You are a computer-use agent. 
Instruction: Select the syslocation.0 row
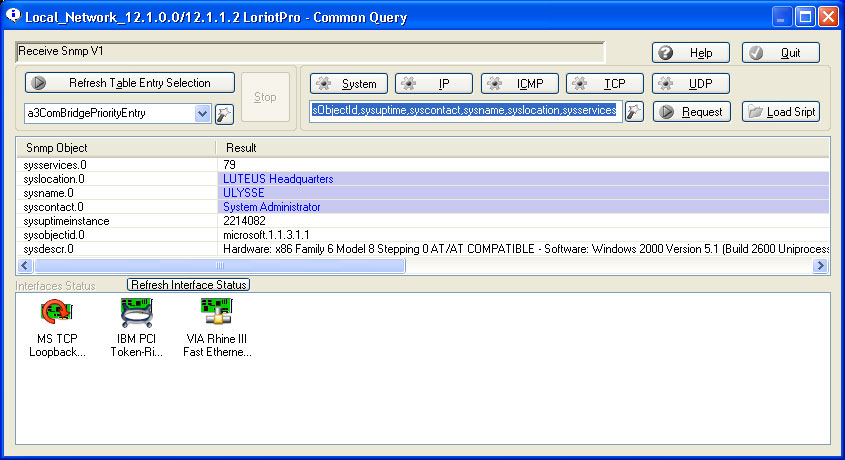[423, 179]
